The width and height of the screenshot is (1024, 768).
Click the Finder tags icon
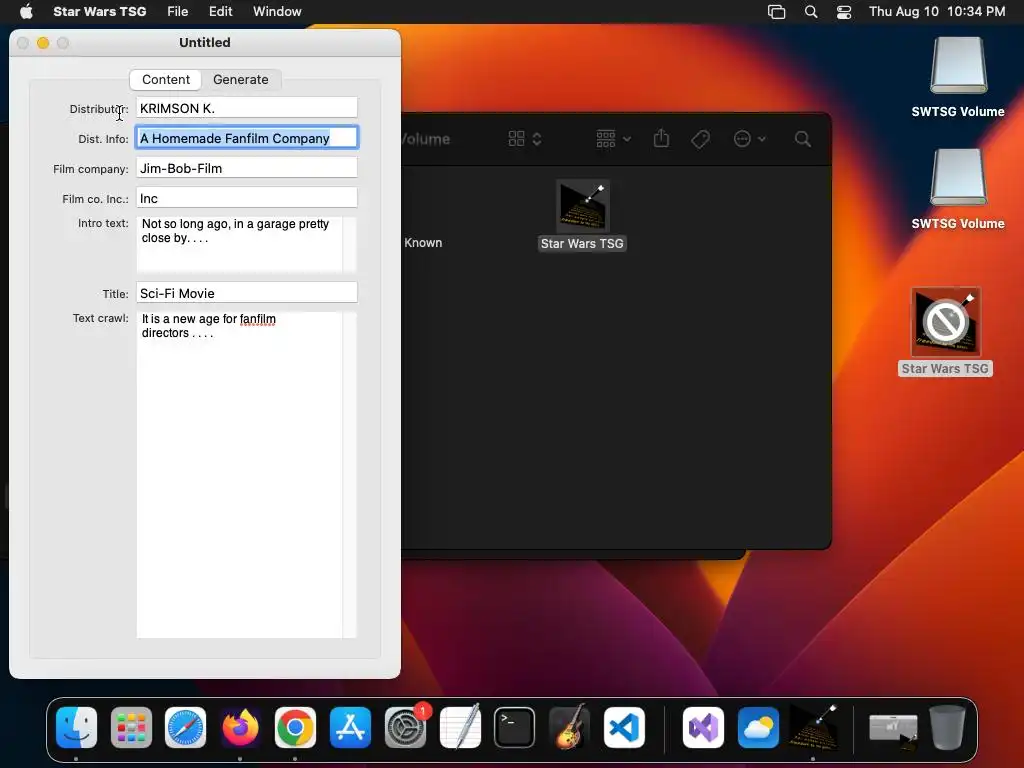coord(700,139)
